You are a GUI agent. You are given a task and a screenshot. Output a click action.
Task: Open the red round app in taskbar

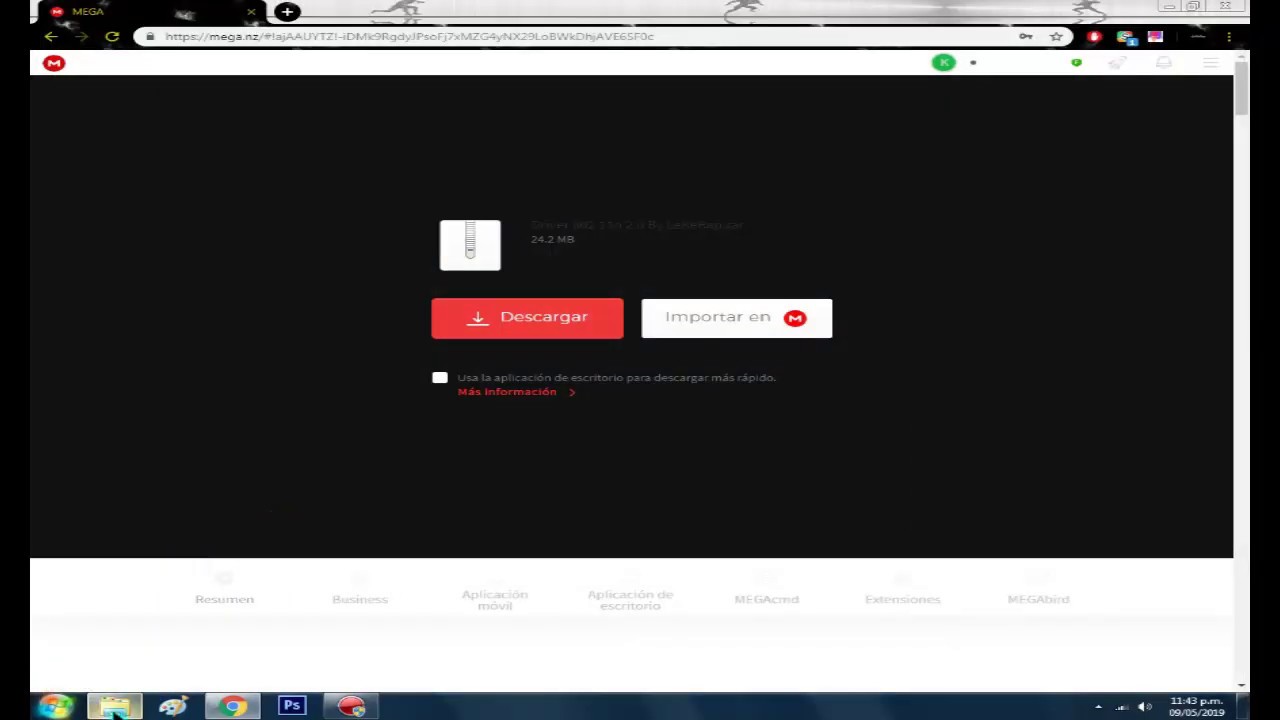click(351, 707)
